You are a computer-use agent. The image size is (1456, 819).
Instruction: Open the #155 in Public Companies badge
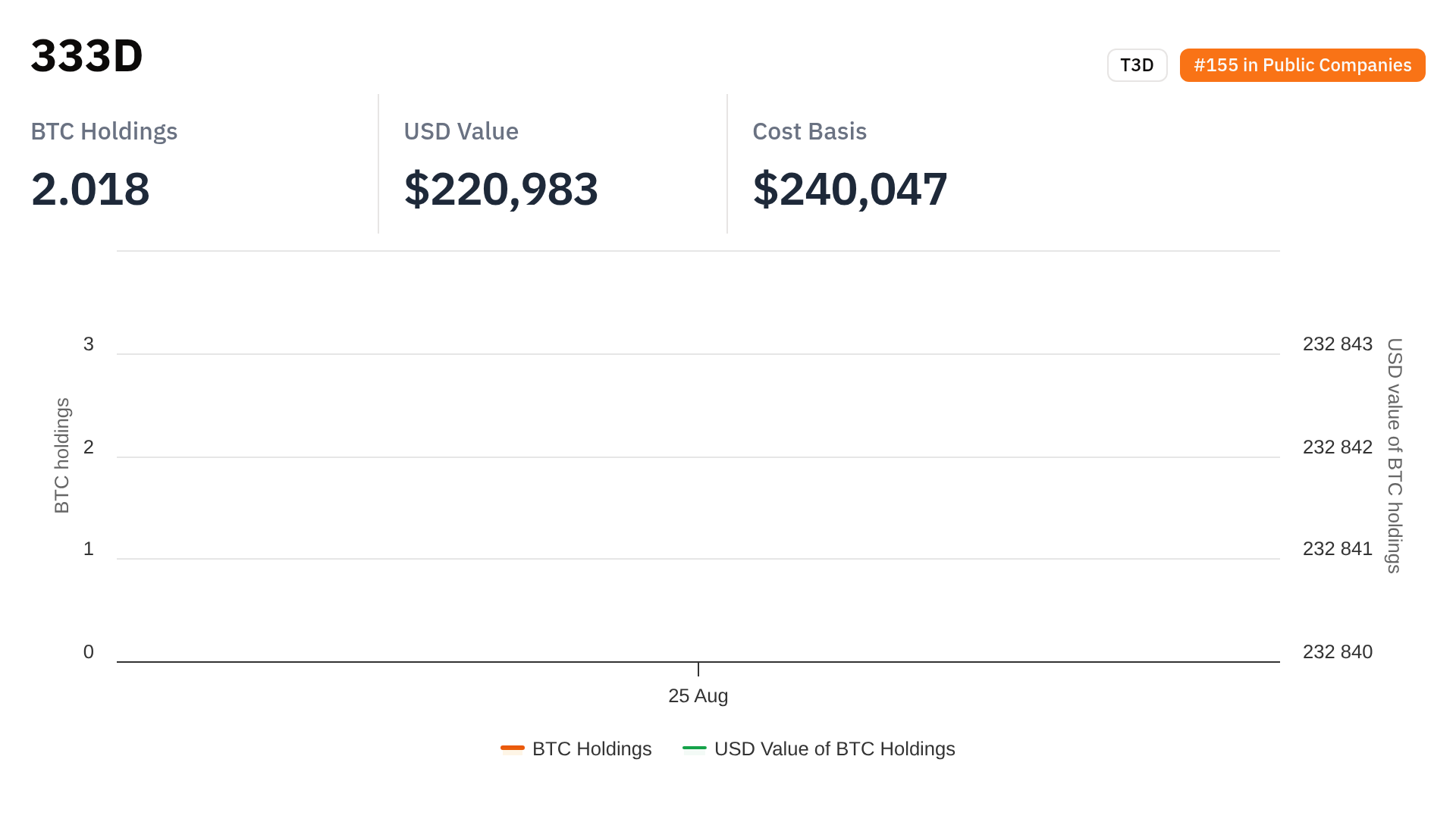click(1302, 65)
